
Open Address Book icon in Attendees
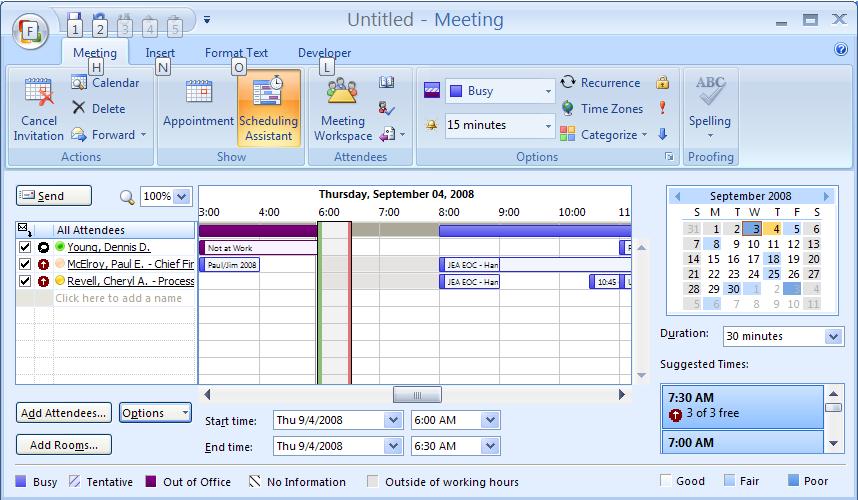386,83
